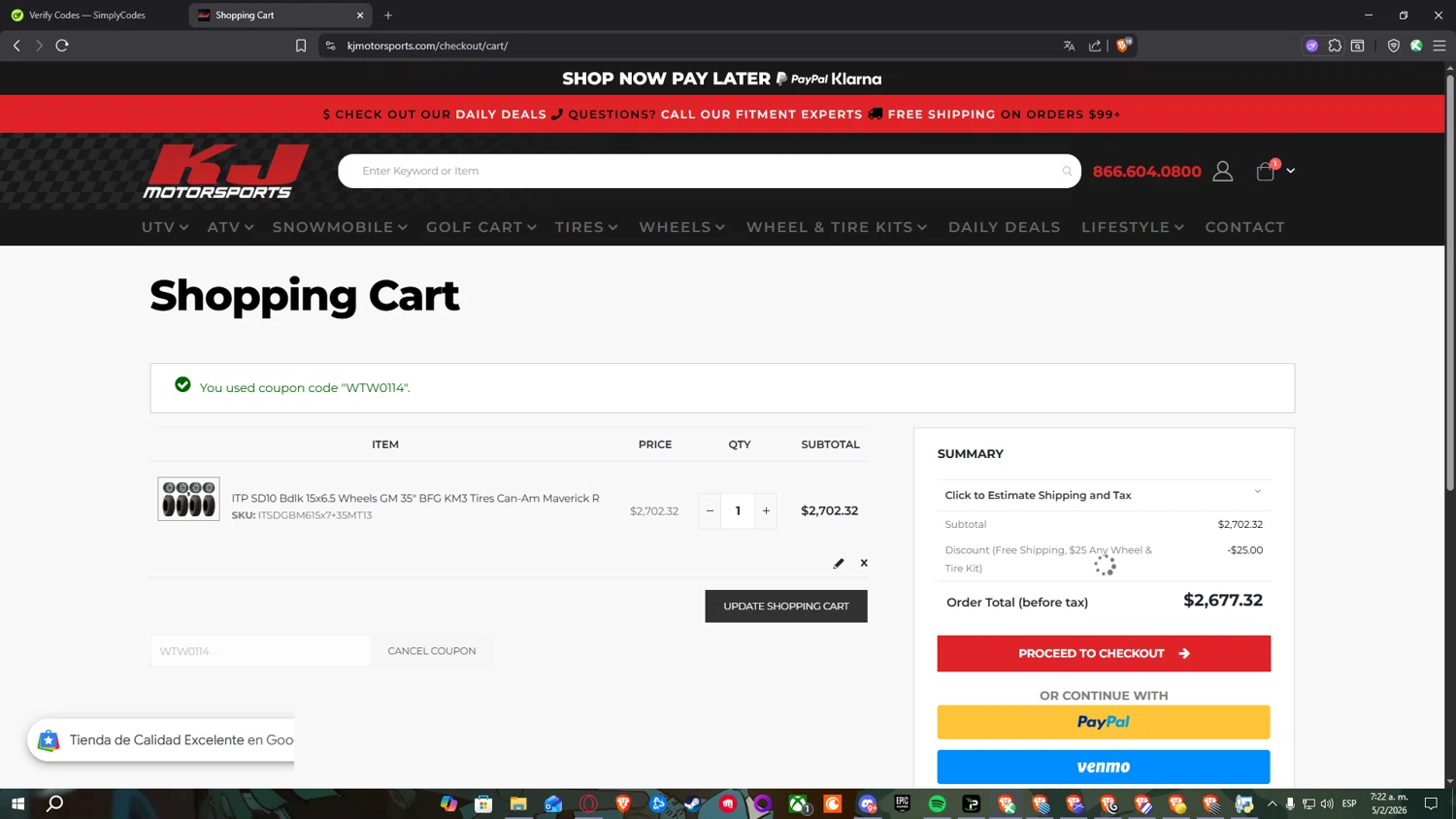Open the browser hamburger menu
The height and width of the screenshot is (819, 1456).
click(1439, 46)
